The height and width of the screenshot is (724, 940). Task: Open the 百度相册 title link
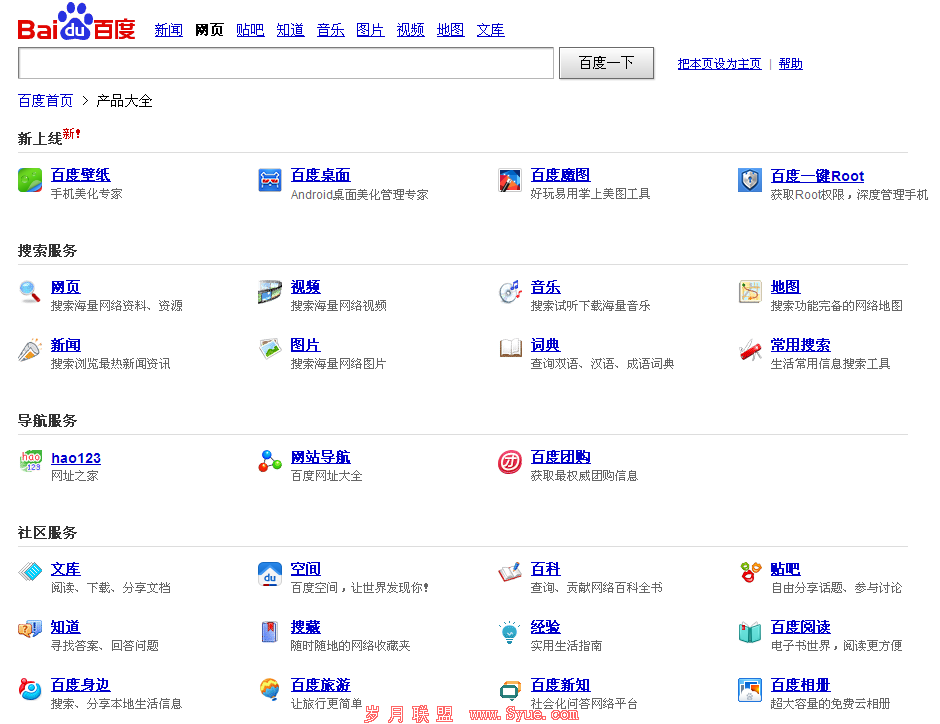pos(800,684)
